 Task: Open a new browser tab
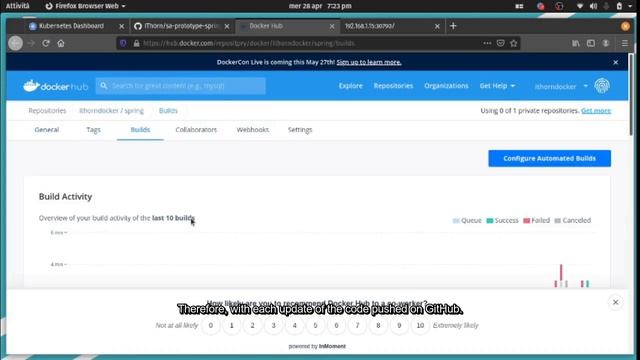tap(453, 26)
